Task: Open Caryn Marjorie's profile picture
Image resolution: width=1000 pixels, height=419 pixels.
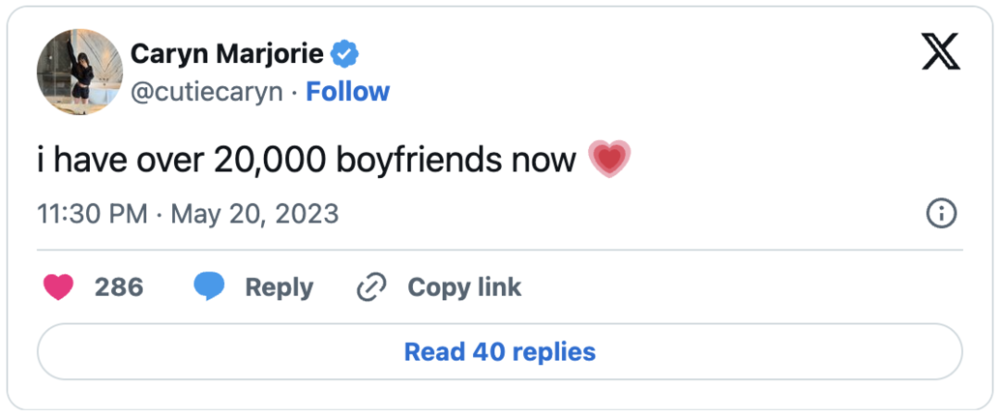Action: tap(80, 72)
